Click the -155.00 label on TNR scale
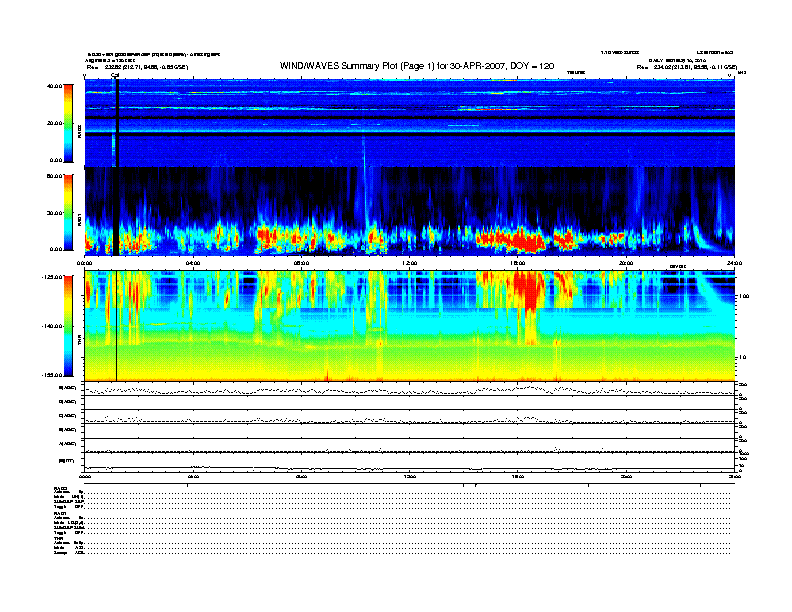792x612 pixels. coord(52,375)
